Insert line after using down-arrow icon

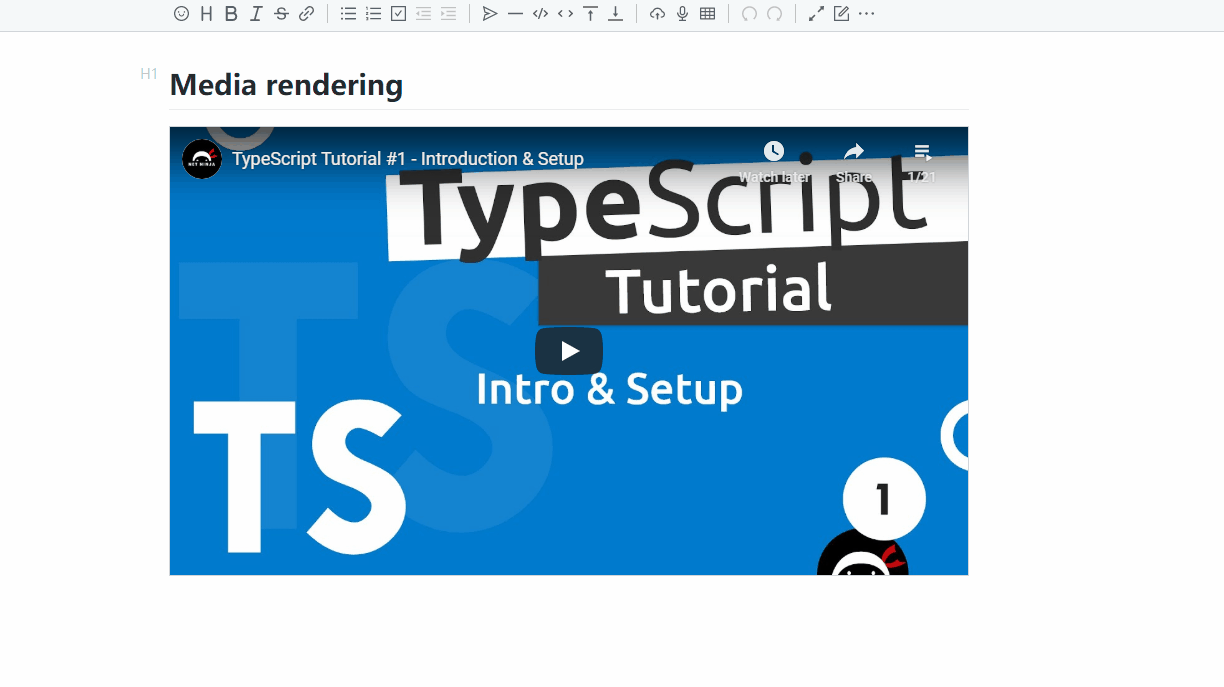click(616, 14)
